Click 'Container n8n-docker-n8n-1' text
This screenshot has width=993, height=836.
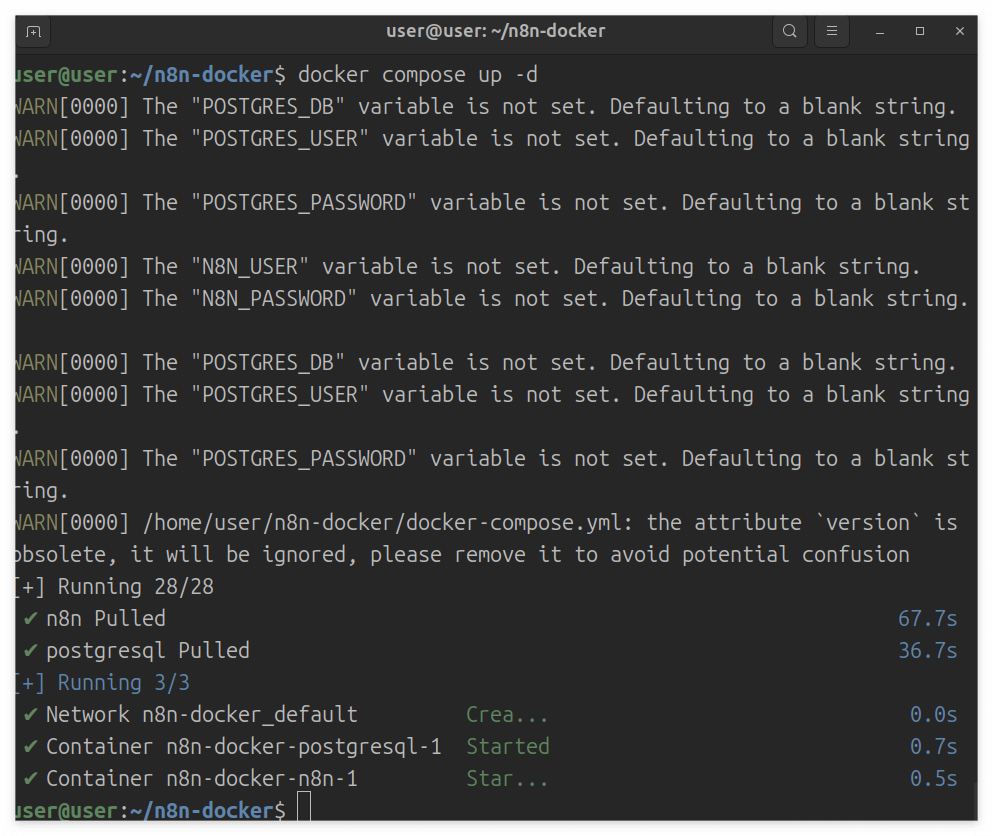[201, 779]
